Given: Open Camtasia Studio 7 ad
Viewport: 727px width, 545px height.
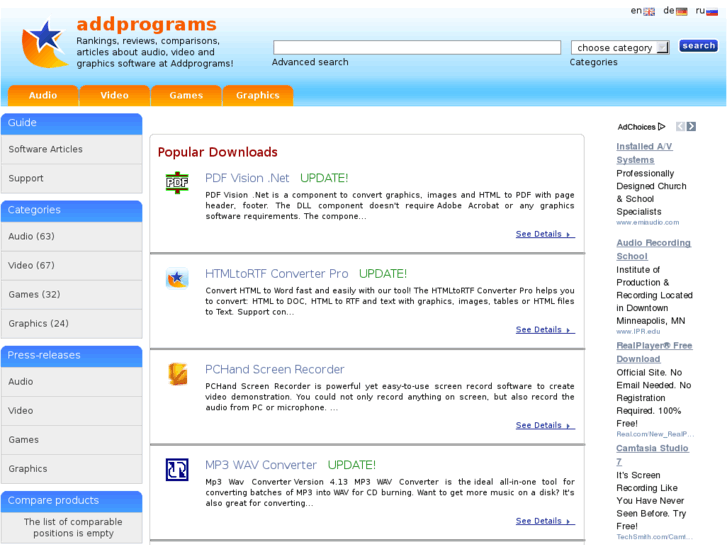Looking at the screenshot, I should click(652, 455).
